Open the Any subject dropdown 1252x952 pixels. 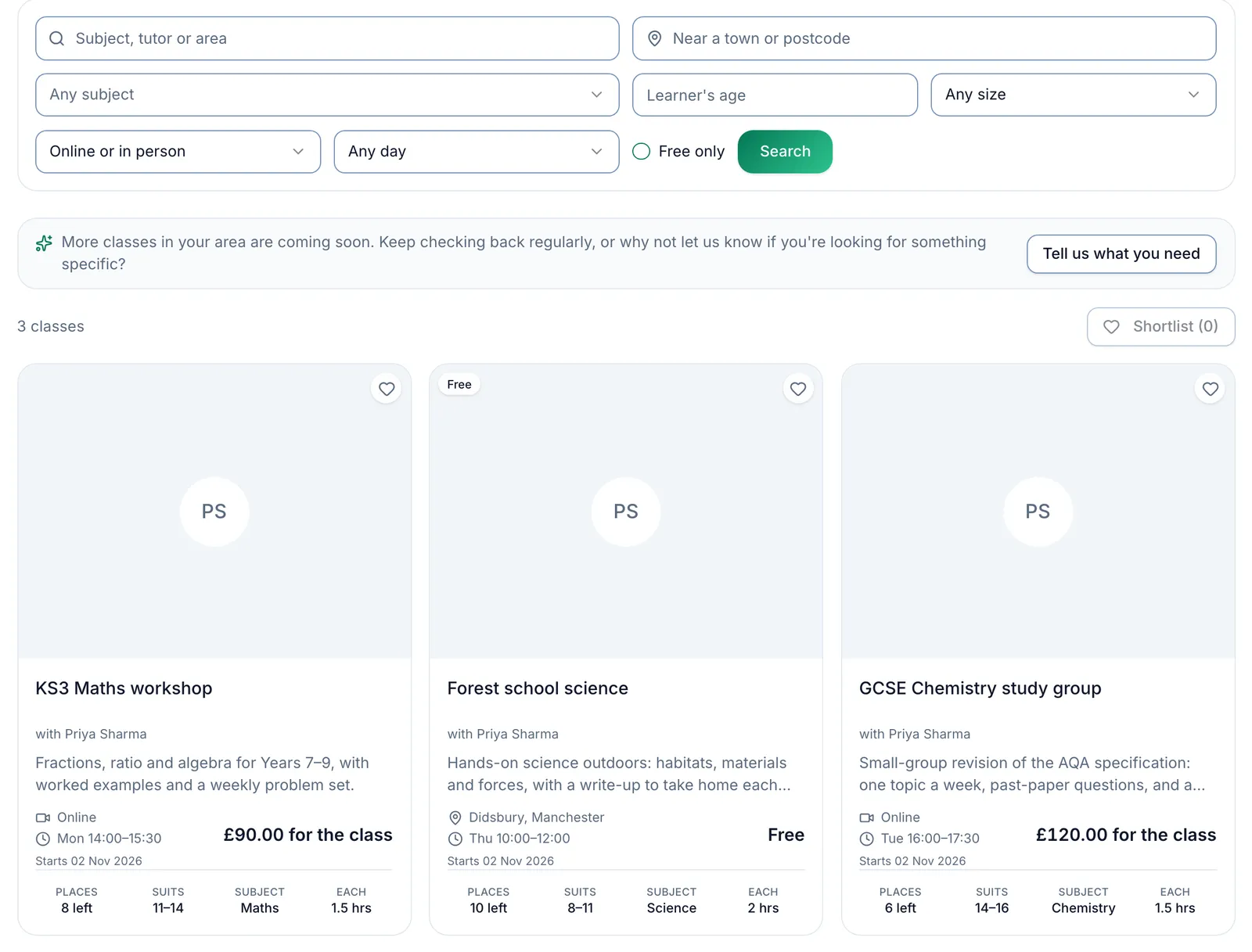tap(327, 95)
